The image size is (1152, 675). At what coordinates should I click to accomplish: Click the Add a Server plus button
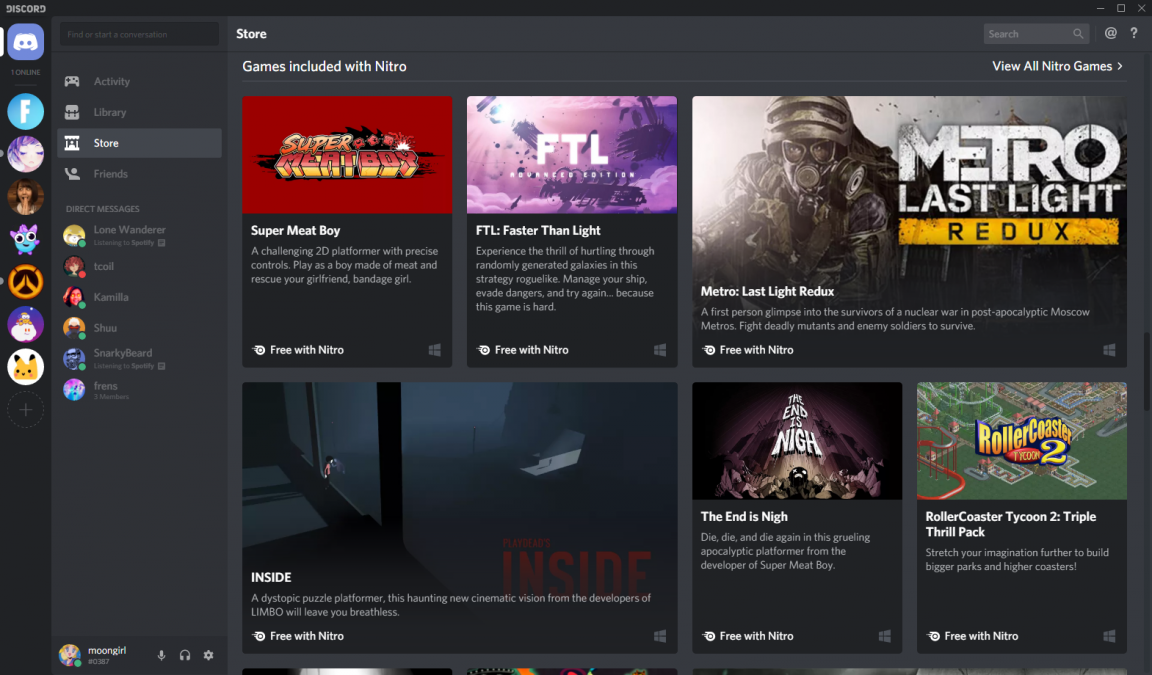25,409
